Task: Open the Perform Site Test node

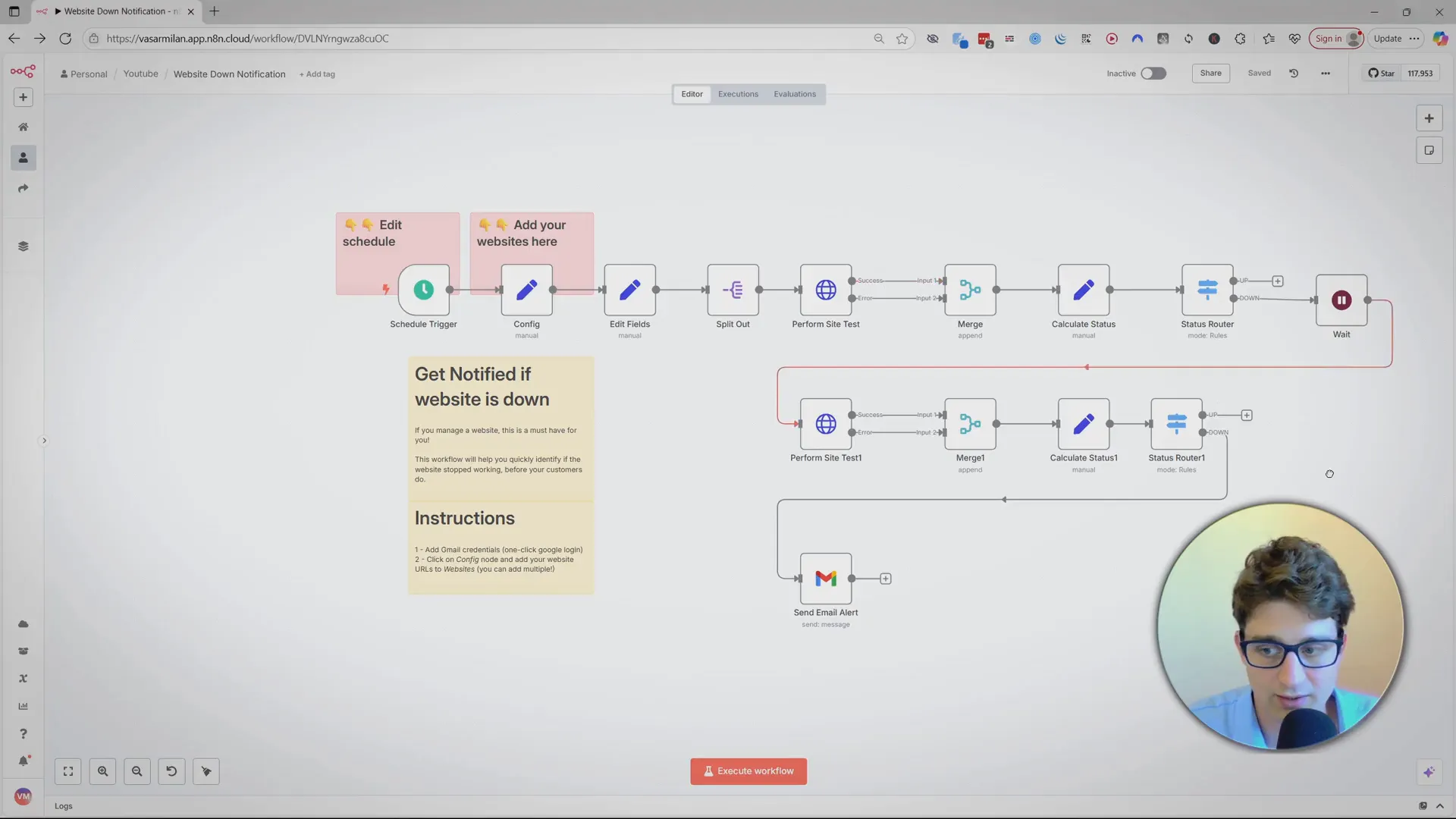Action: 826,290
